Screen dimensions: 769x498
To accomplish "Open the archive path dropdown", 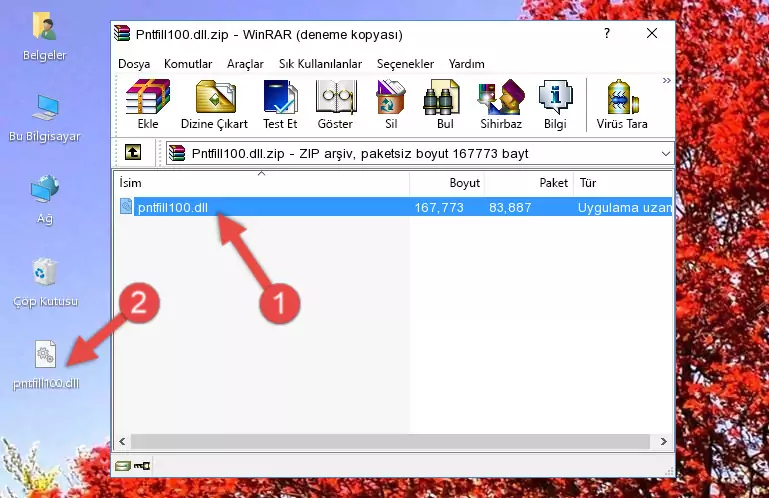I will coord(666,154).
